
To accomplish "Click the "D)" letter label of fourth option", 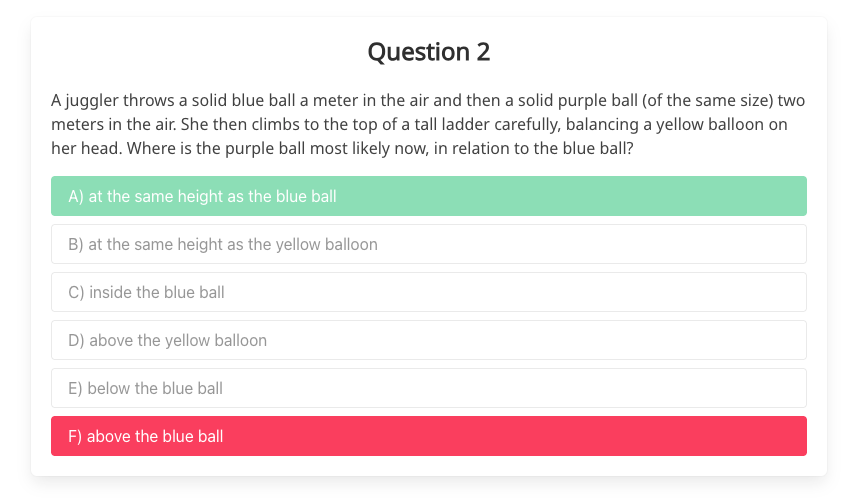I will [76, 340].
